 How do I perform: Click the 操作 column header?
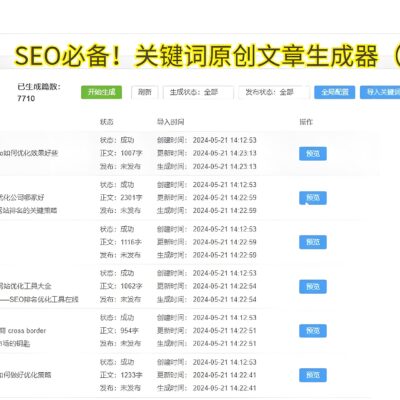pos(306,122)
